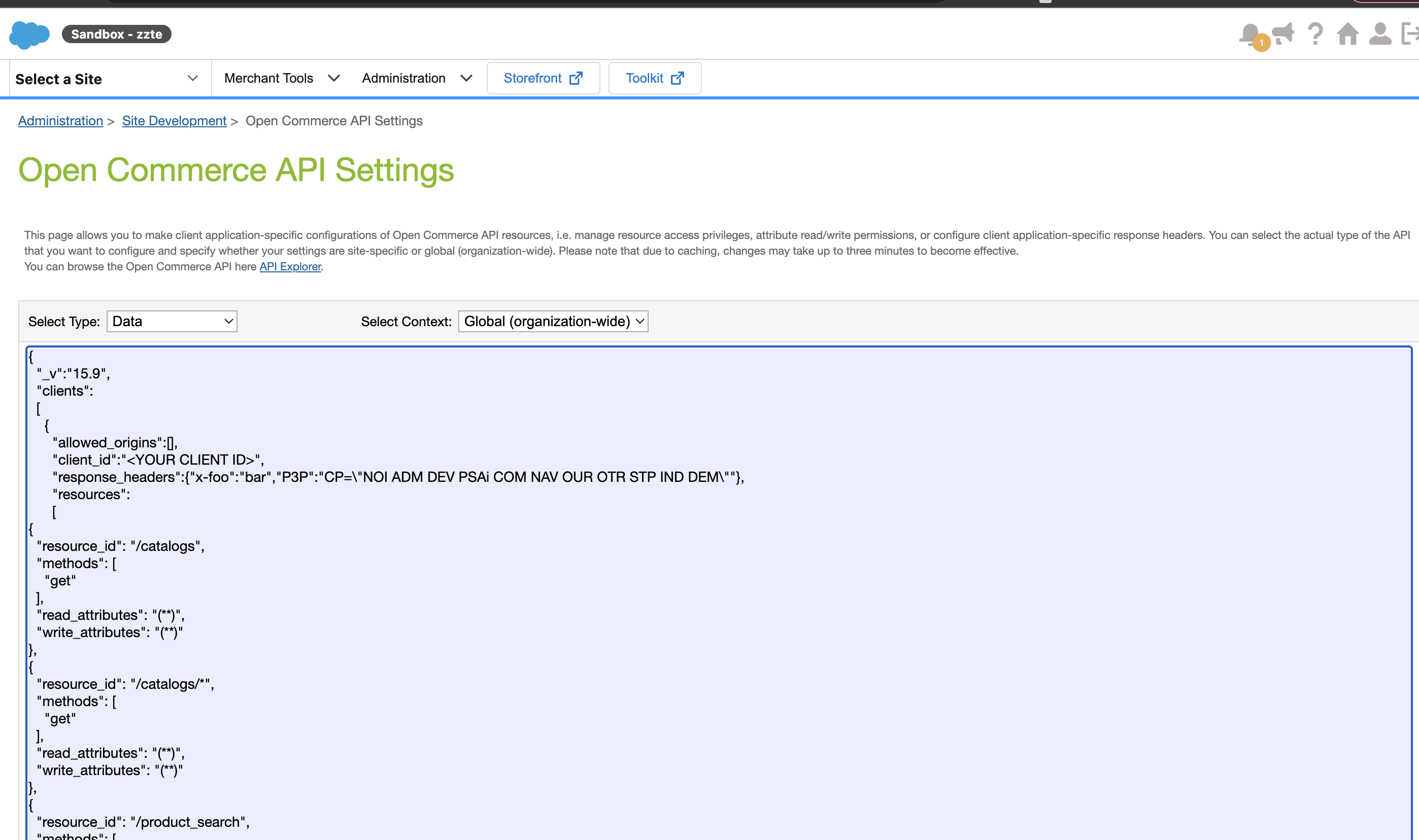
Task: Open the Storefront button
Action: click(543, 78)
